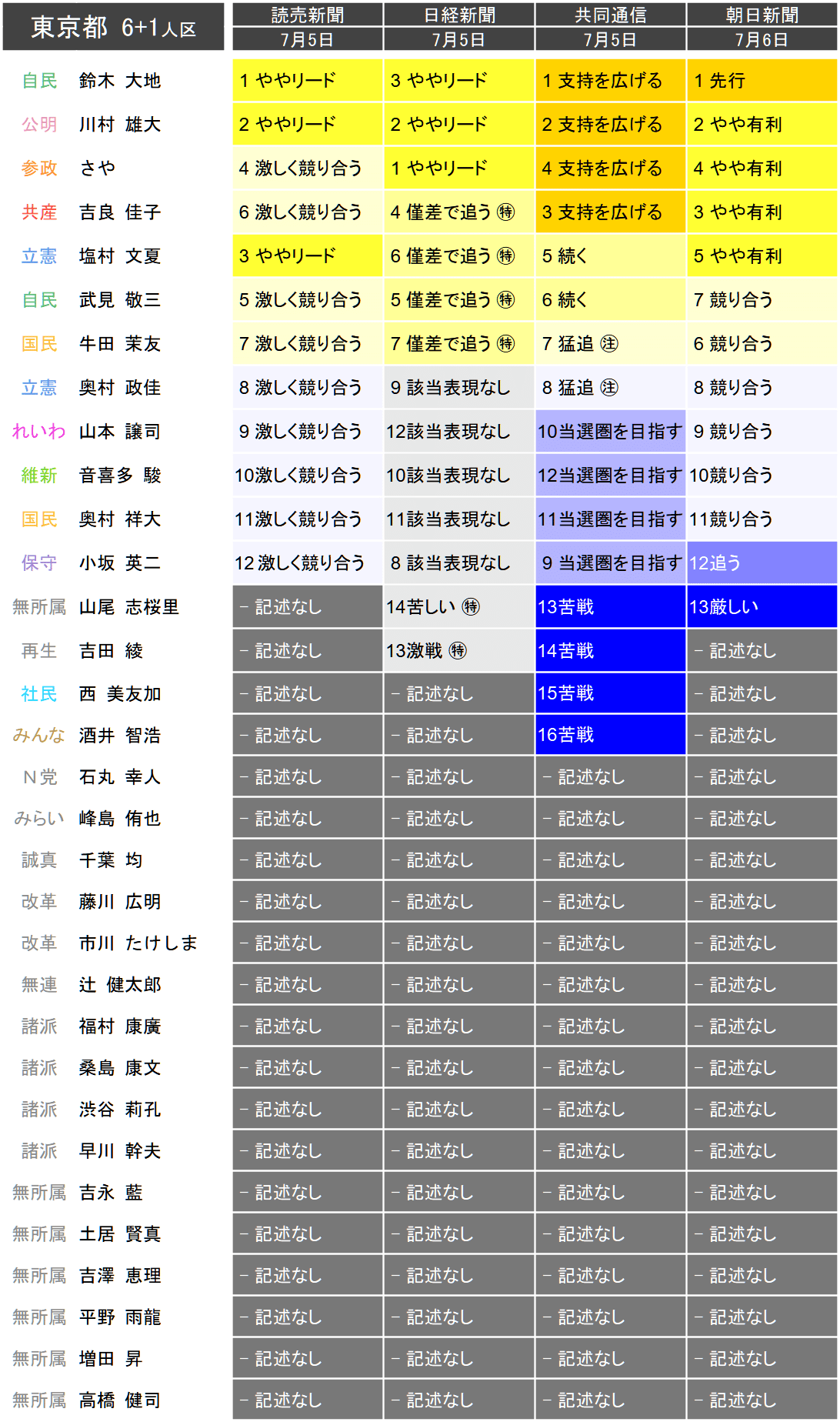This screenshot has width=840, height=1422.
Task: Click candidate name 小坂 英二
Action: [120, 563]
